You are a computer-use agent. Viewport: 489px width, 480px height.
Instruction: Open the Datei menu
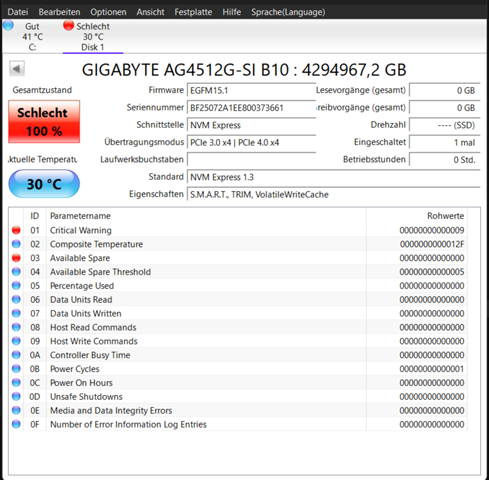(x=18, y=12)
